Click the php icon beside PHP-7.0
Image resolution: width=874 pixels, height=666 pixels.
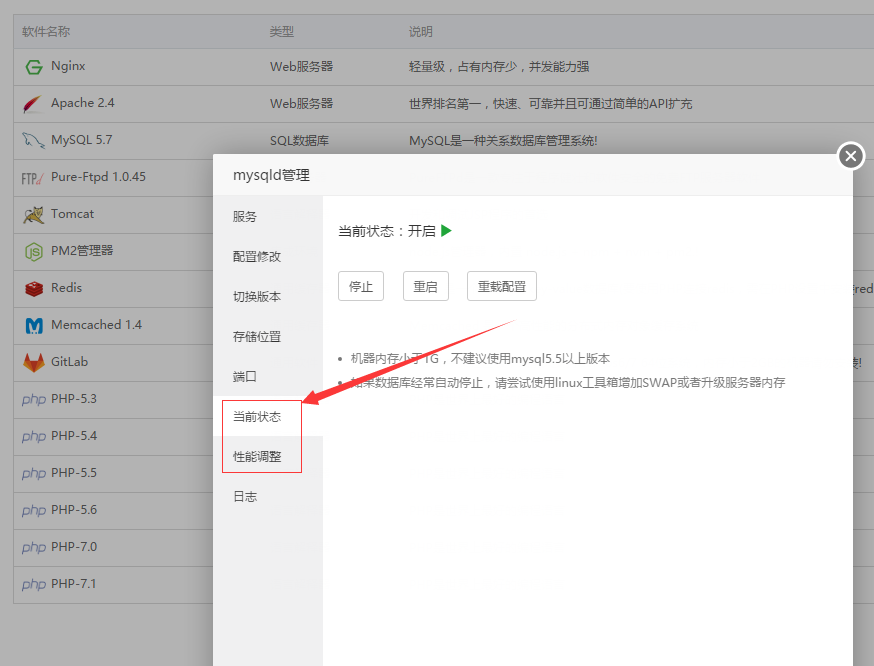[x=34, y=548]
